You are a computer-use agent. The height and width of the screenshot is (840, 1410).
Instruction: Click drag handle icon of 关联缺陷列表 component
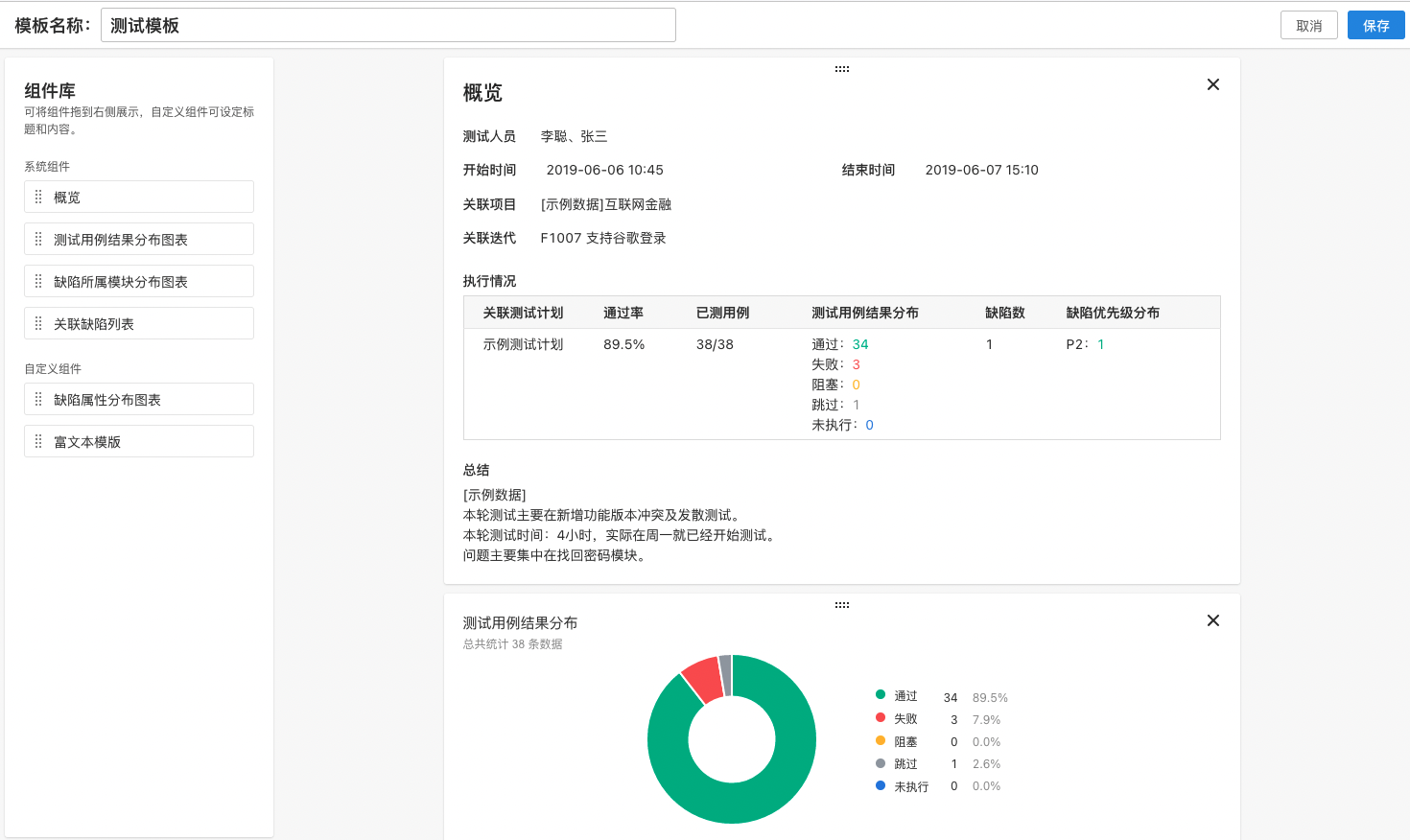click(x=36, y=323)
